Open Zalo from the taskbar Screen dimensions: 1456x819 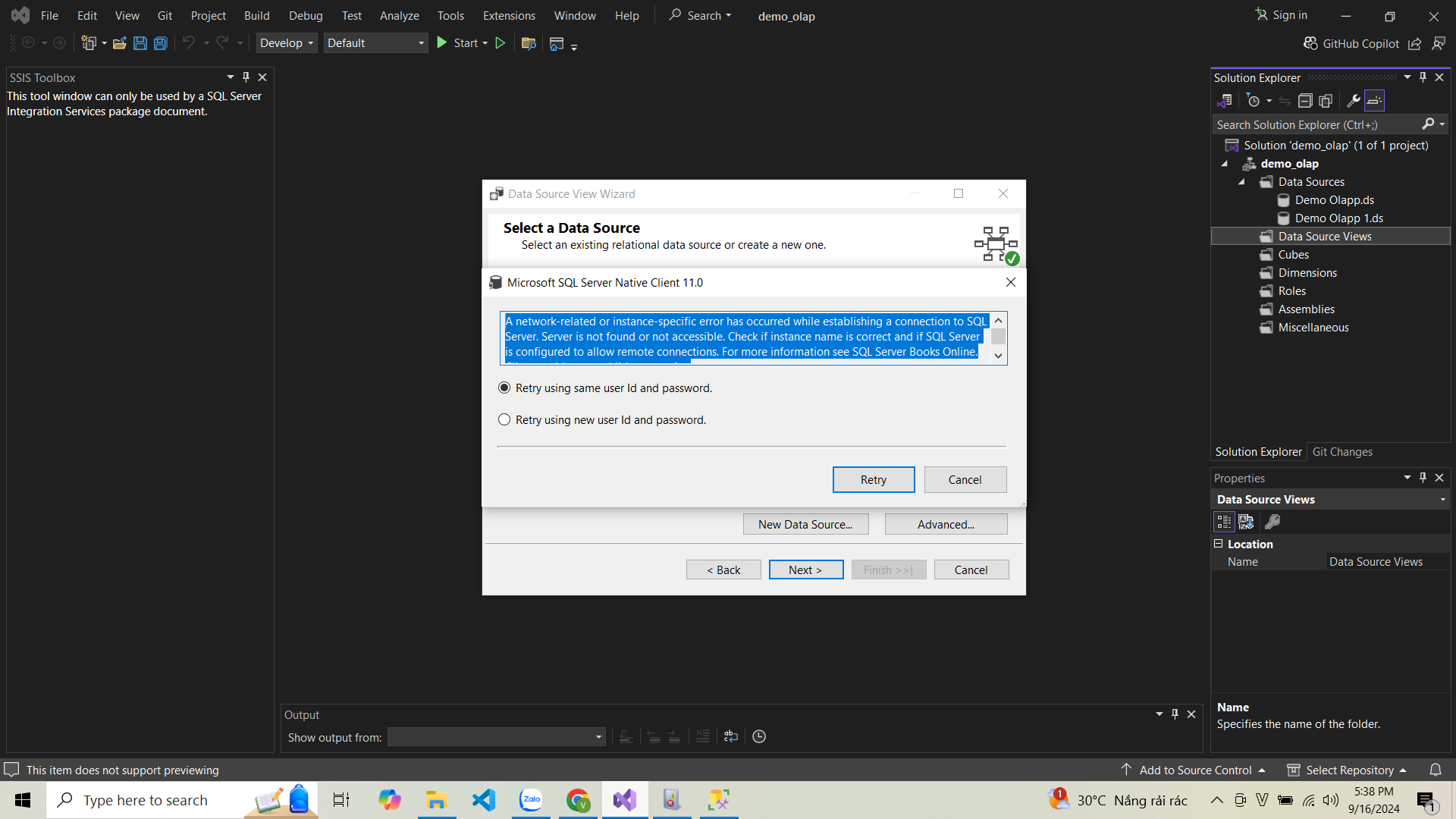531,800
